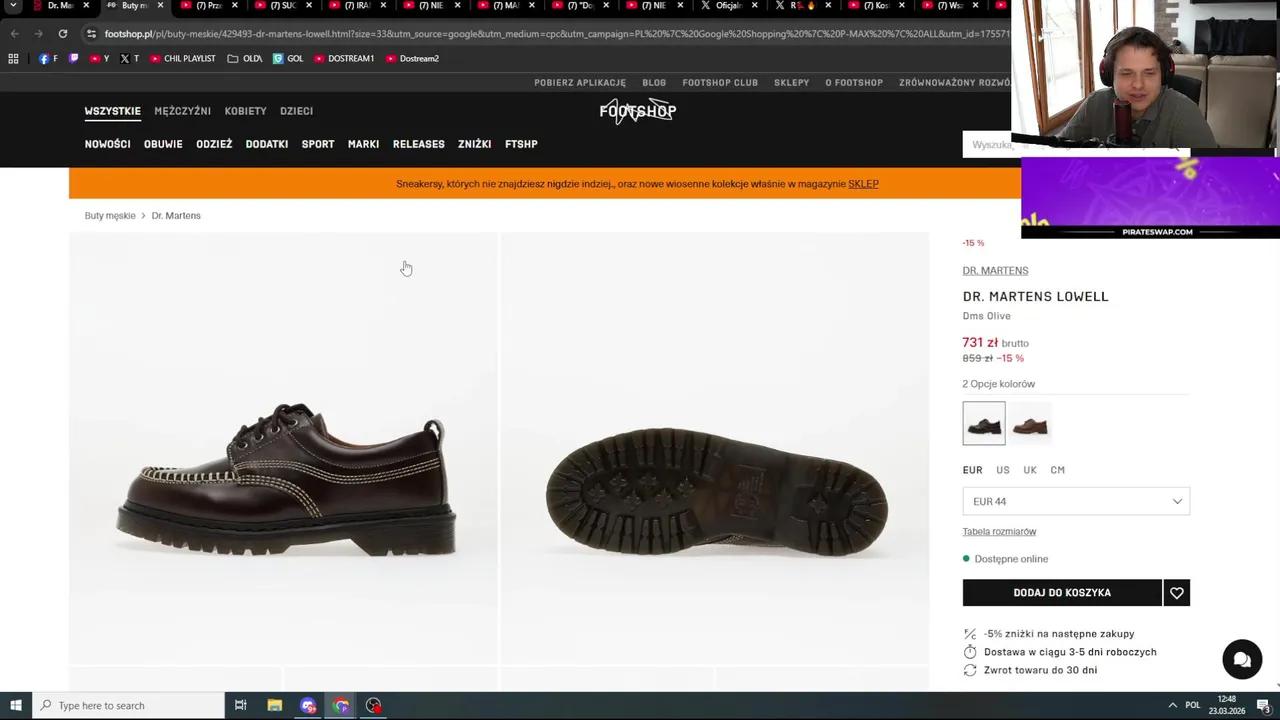Open the Dostream2 bookmark
The width and height of the screenshot is (1280, 720).
pos(412,59)
